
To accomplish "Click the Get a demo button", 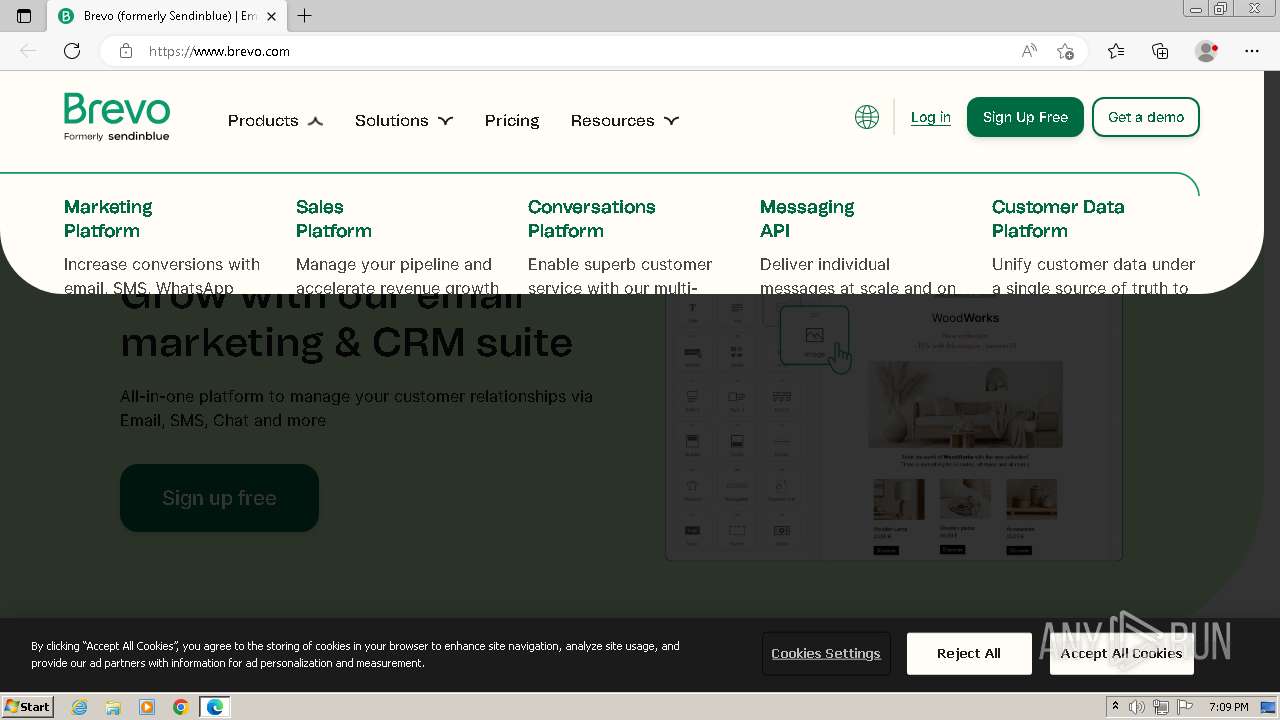I will 1146,117.
